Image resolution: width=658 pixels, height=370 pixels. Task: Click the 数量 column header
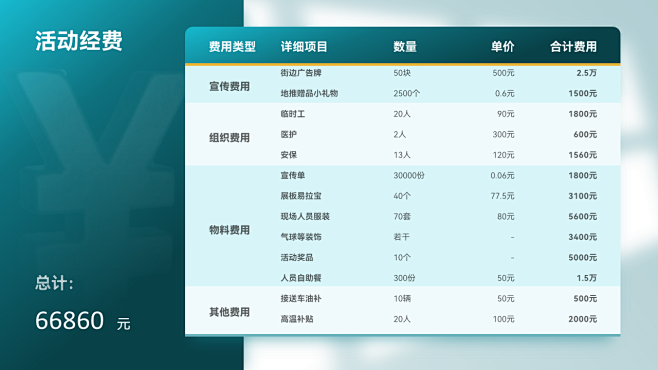point(405,47)
